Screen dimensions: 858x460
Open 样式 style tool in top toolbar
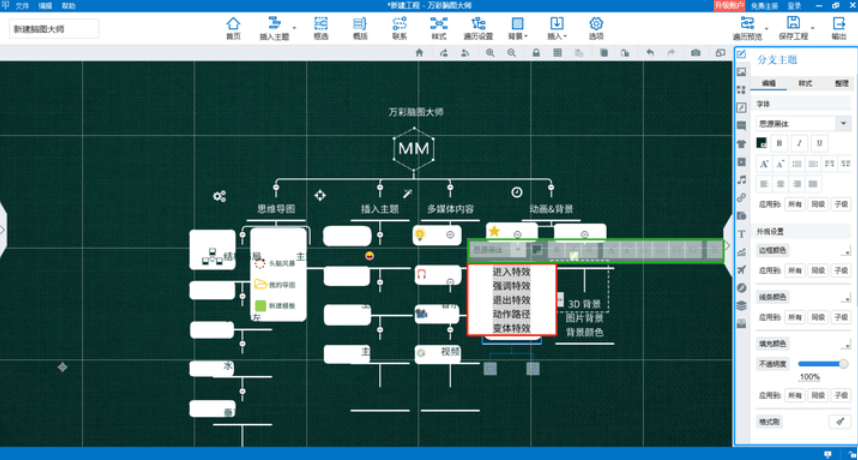[x=438, y=25]
